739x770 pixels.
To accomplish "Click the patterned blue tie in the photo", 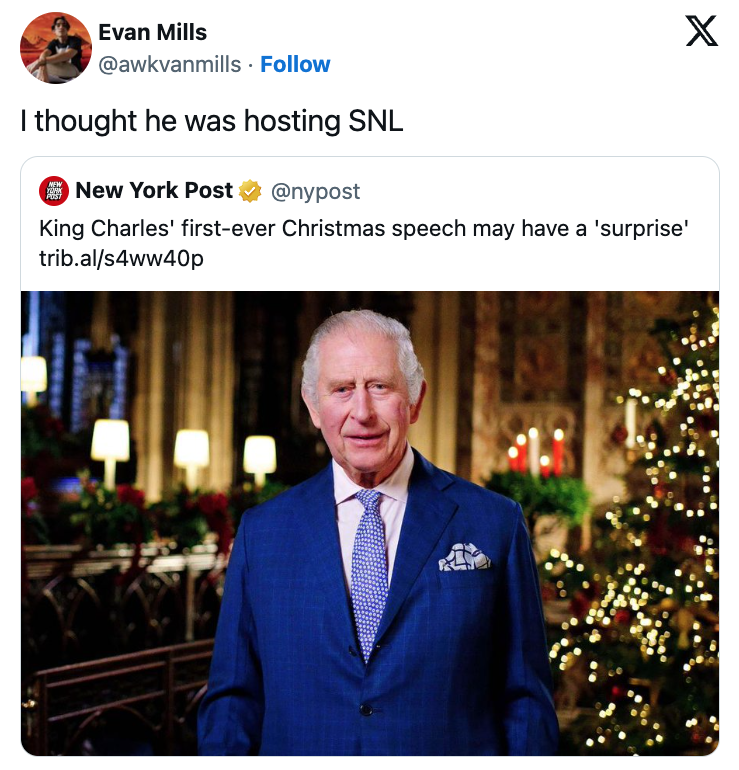I will (x=369, y=572).
